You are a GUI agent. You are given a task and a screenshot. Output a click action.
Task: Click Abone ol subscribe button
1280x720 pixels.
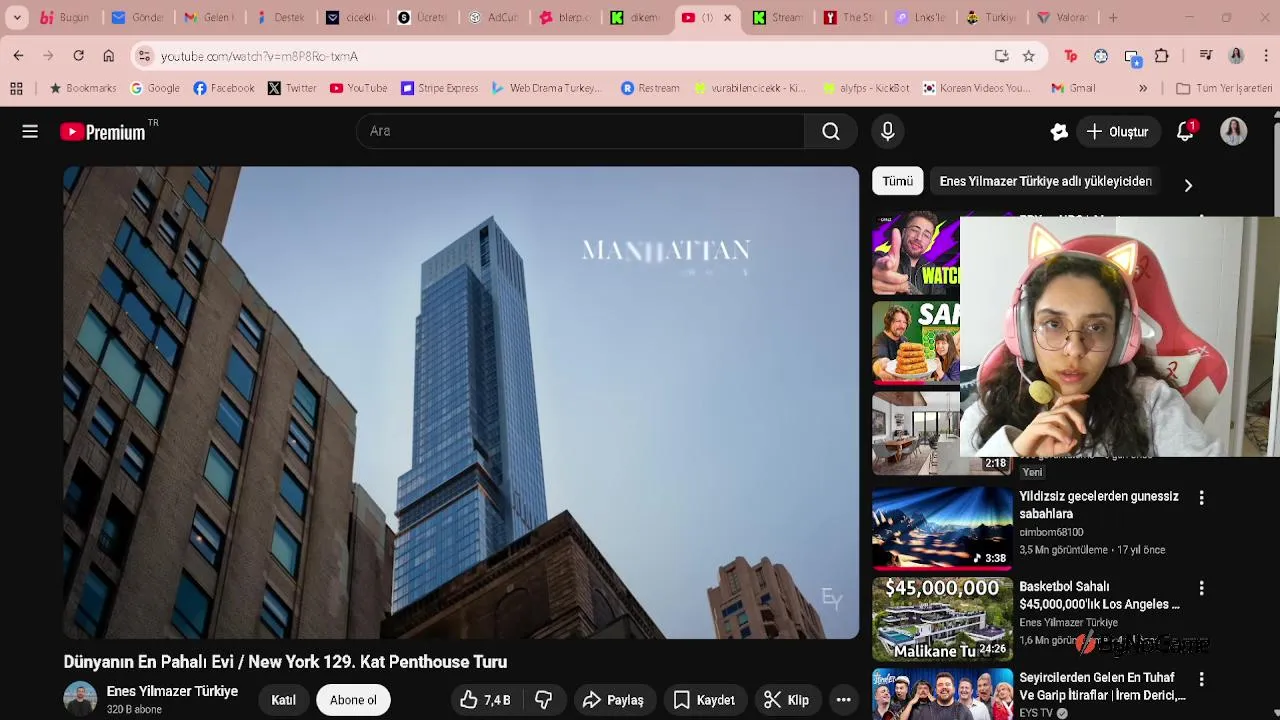pyautogui.click(x=353, y=700)
